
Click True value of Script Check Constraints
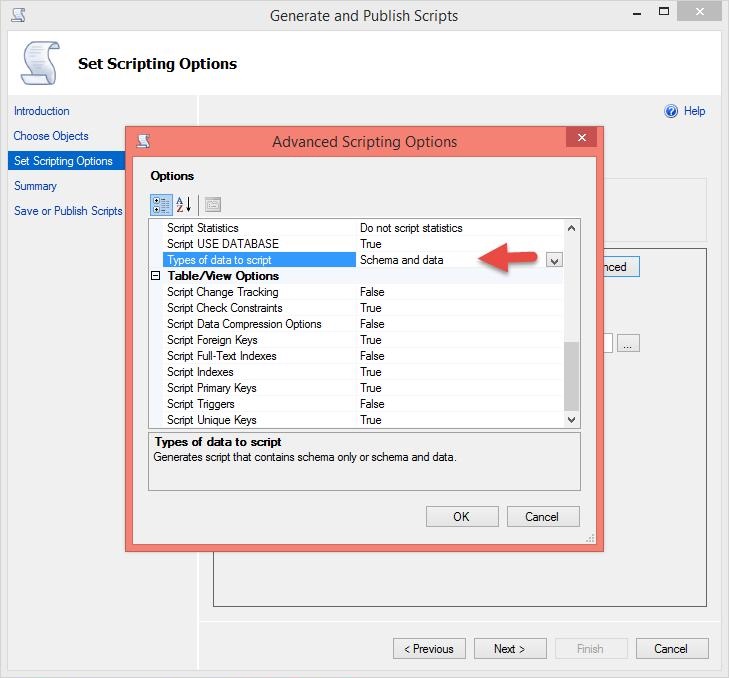pos(371,308)
